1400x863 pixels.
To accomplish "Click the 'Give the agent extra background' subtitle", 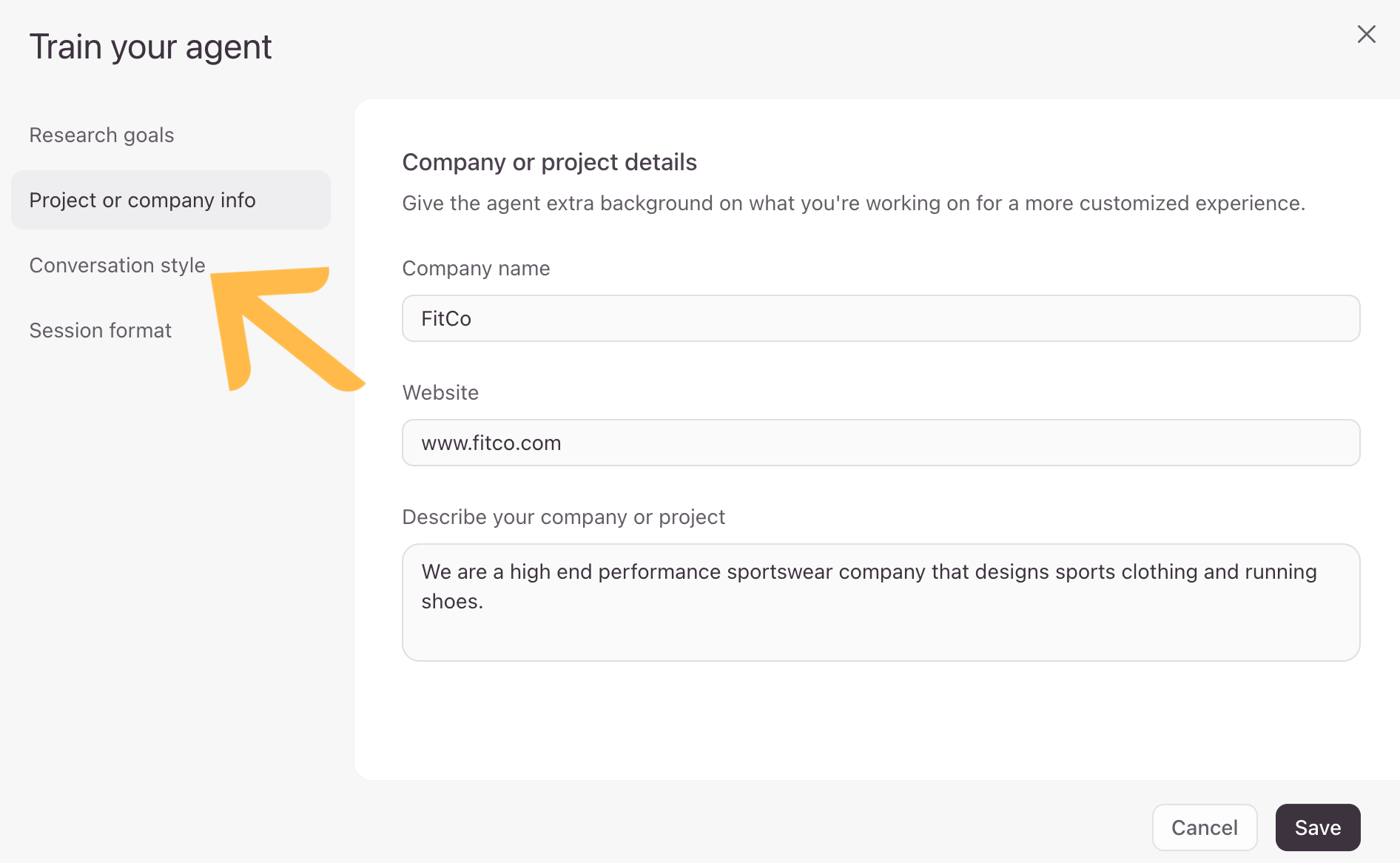I will 853,203.
